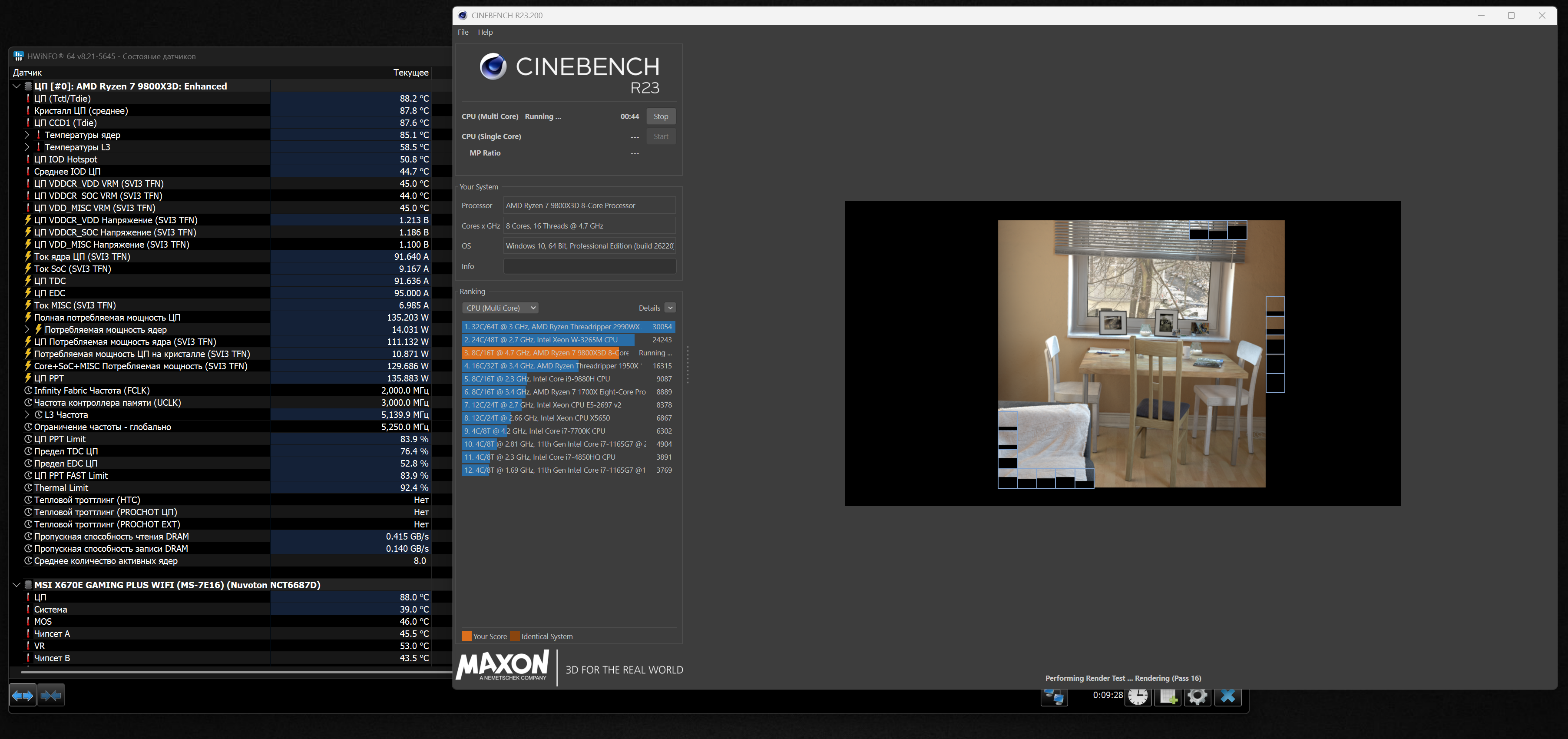Expand the Потребляемая мощность ядер row

(x=27, y=329)
